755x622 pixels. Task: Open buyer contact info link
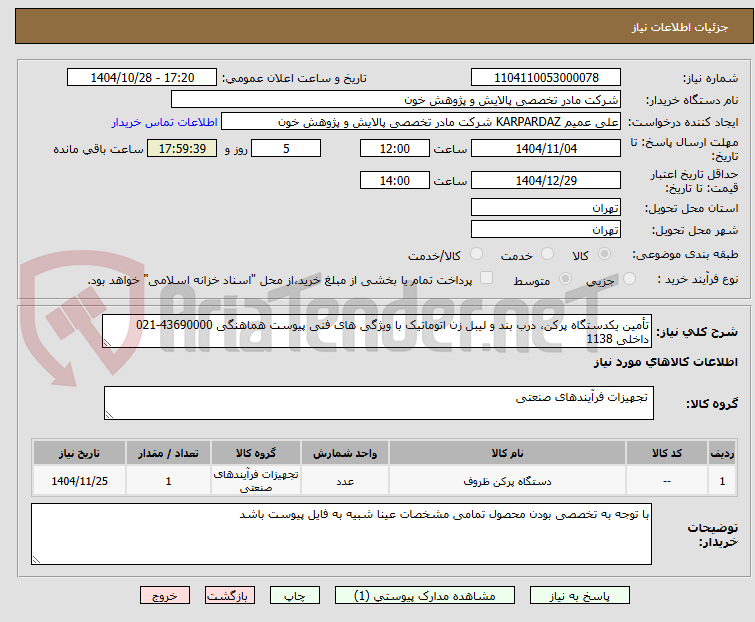pos(165,122)
